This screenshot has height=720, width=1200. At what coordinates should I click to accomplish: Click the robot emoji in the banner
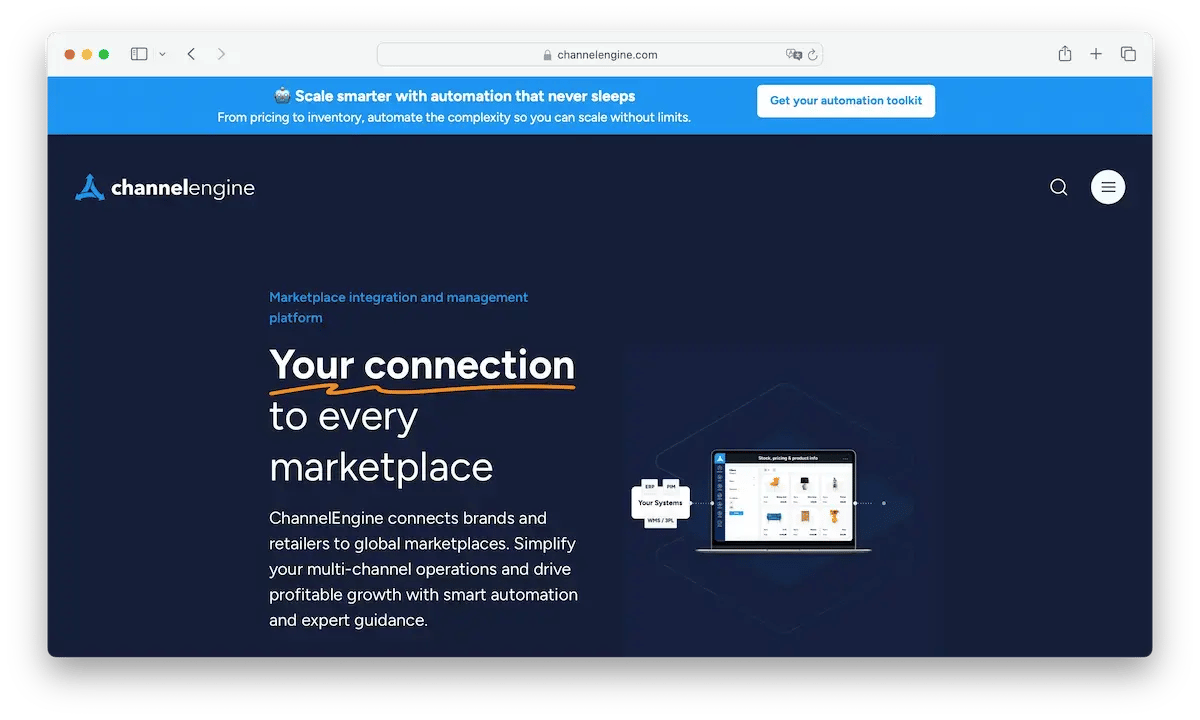[283, 96]
